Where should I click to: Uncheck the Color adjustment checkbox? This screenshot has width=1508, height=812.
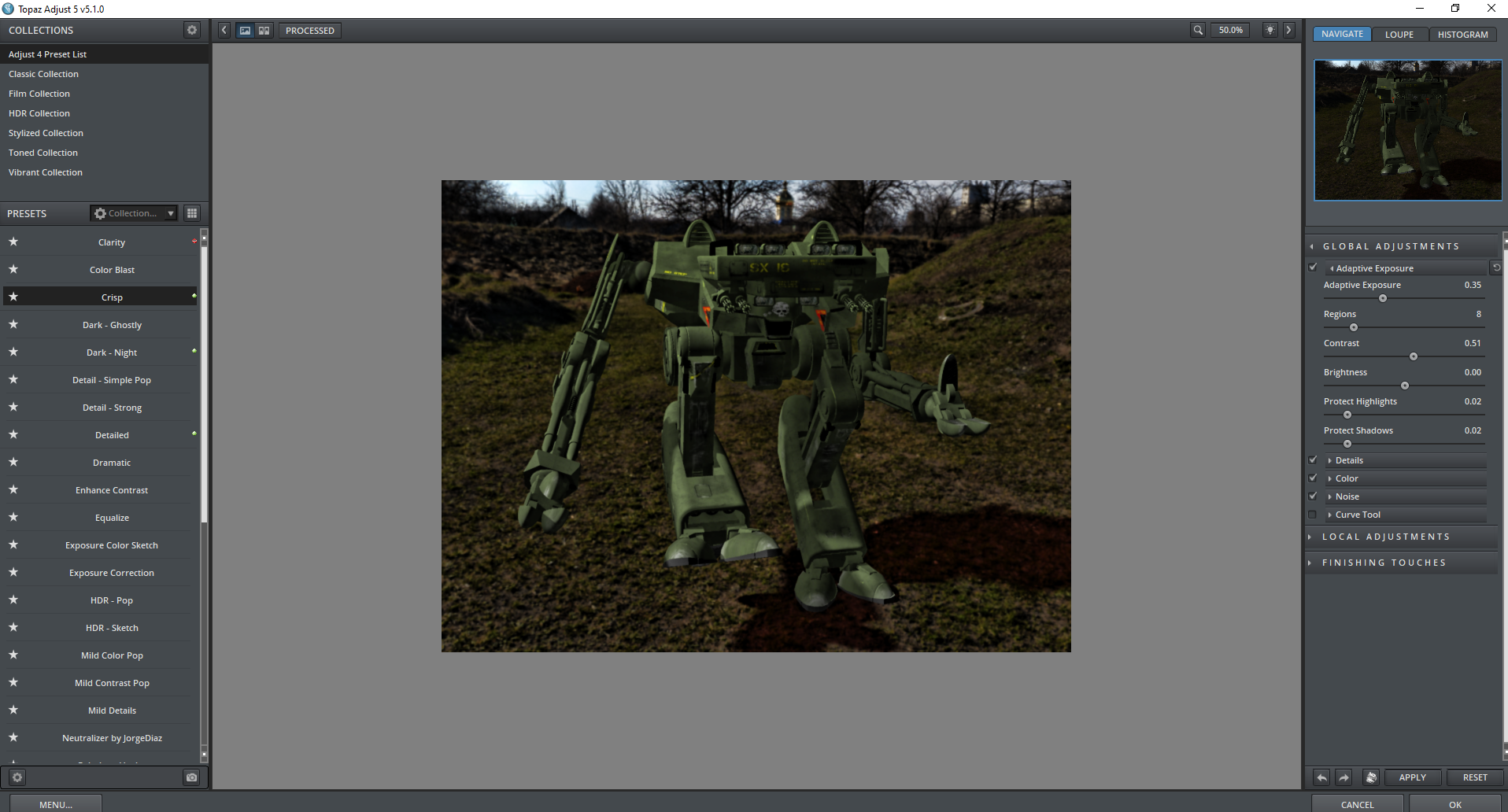pos(1313,478)
